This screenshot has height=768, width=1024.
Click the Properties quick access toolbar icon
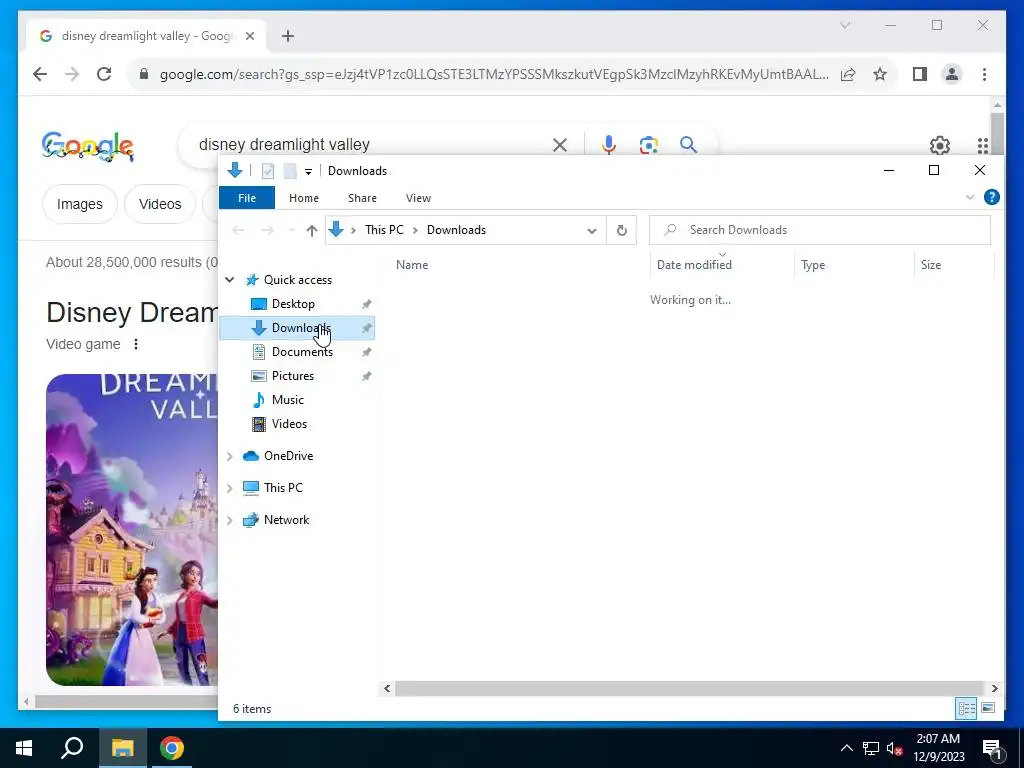pyautogui.click(x=268, y=171)
